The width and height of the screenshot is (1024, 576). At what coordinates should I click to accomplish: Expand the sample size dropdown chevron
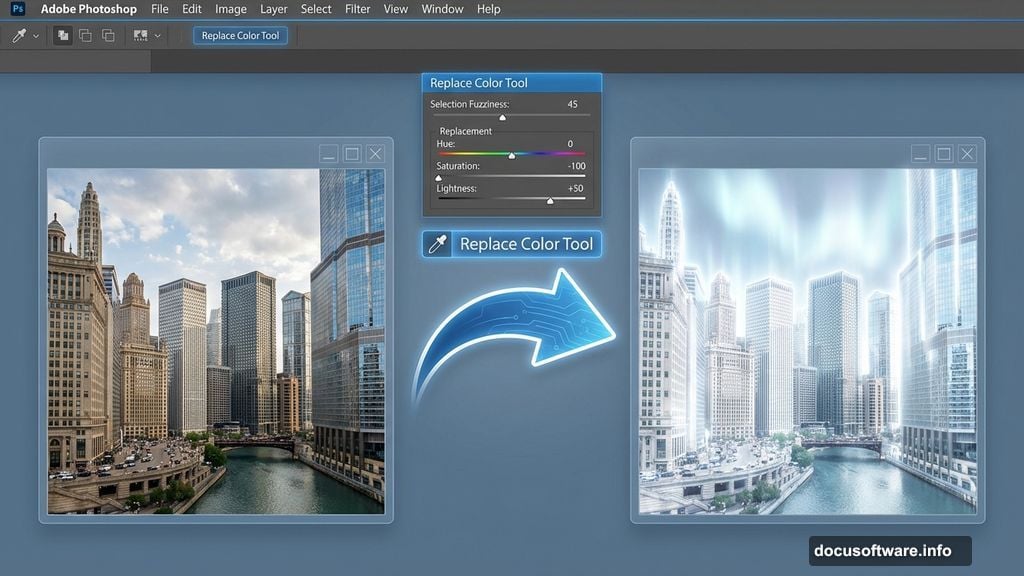(x=157, y=36)
